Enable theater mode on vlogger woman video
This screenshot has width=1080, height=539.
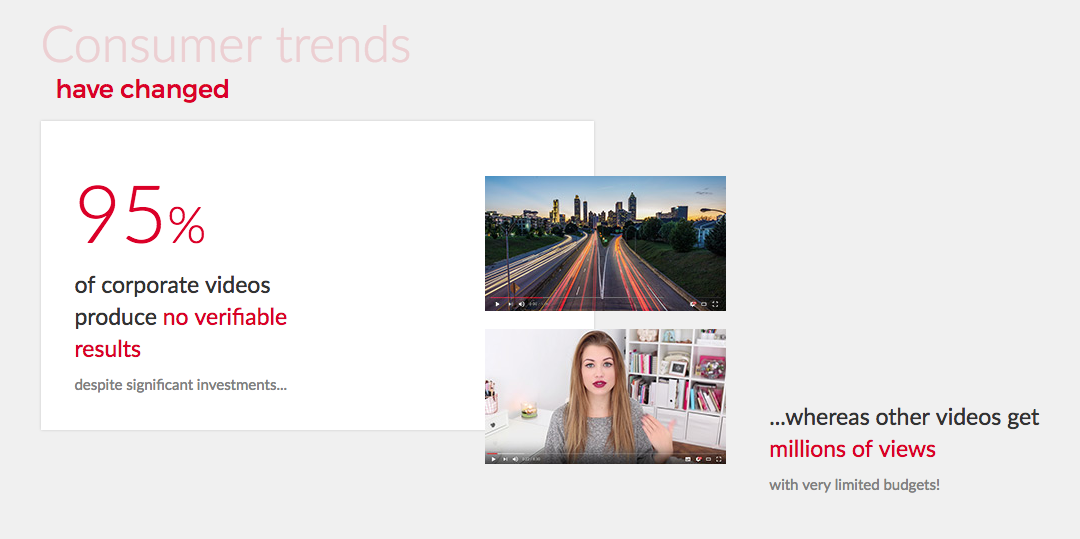click(x=708, y=459)
